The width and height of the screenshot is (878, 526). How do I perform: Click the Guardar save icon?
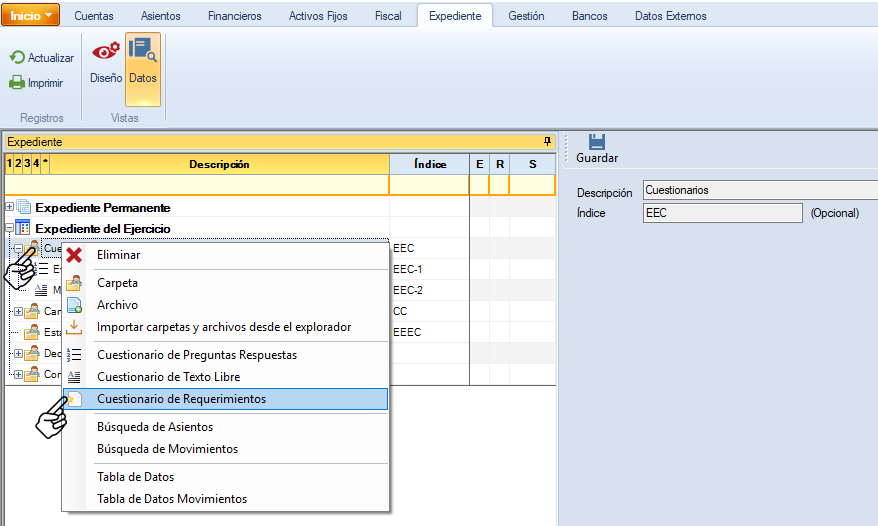pyautogui.click(x=597, y=142)
